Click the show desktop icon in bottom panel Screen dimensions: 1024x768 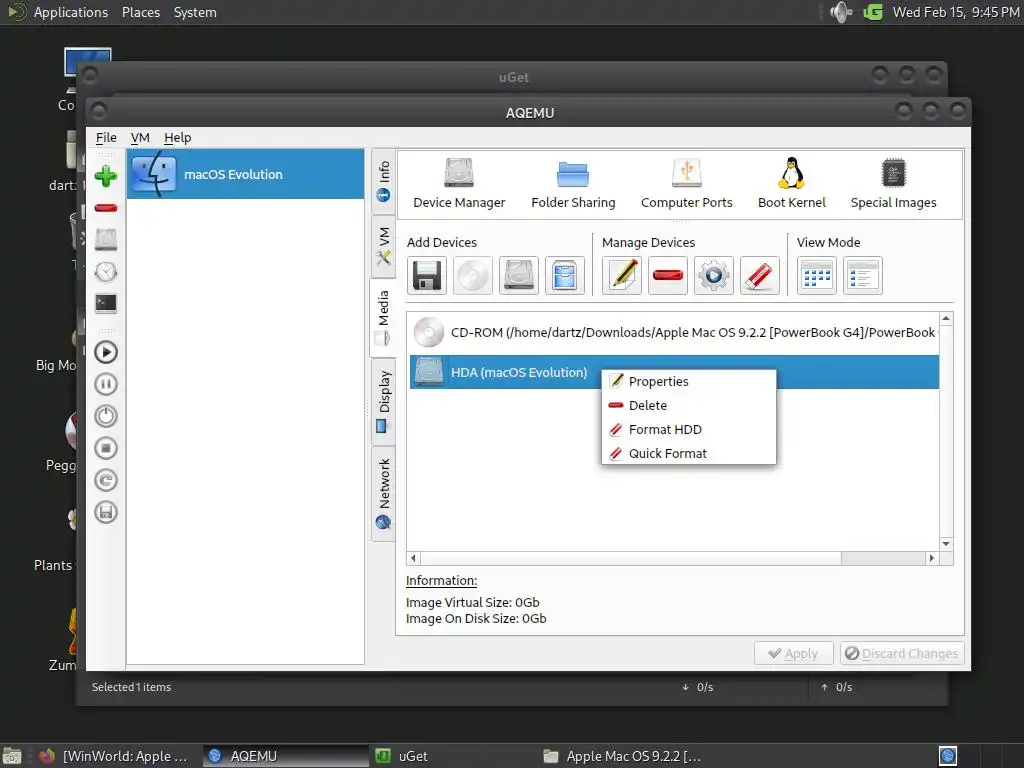point(12,756)
